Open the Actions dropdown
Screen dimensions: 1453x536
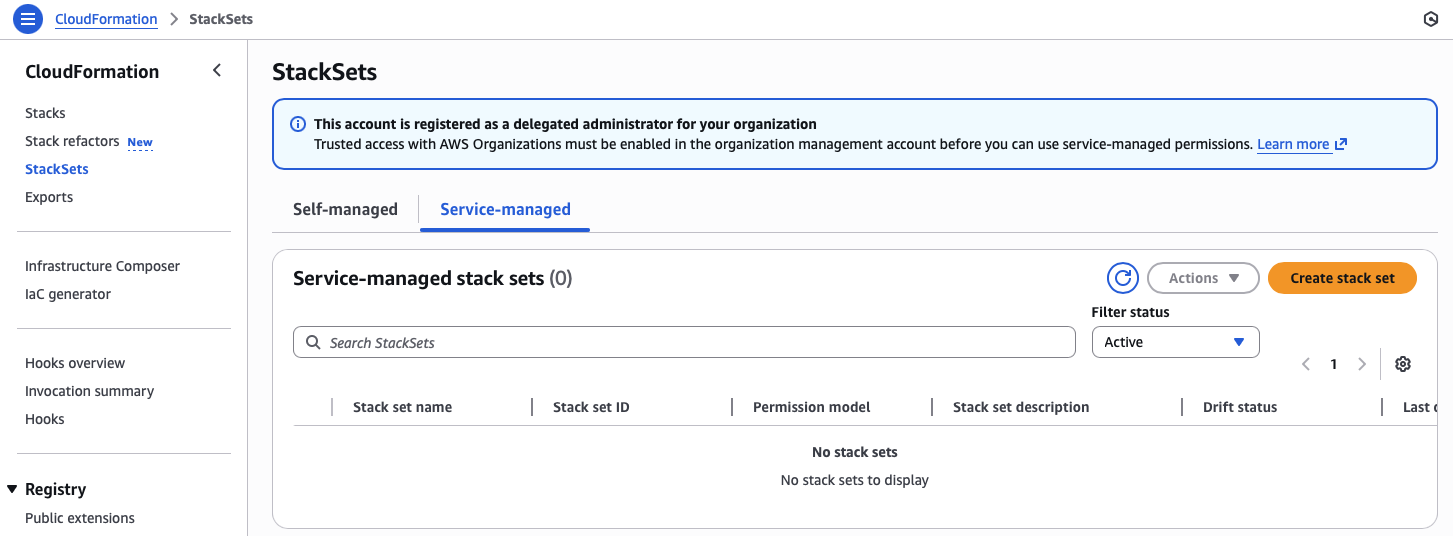tap(1203, 278)
